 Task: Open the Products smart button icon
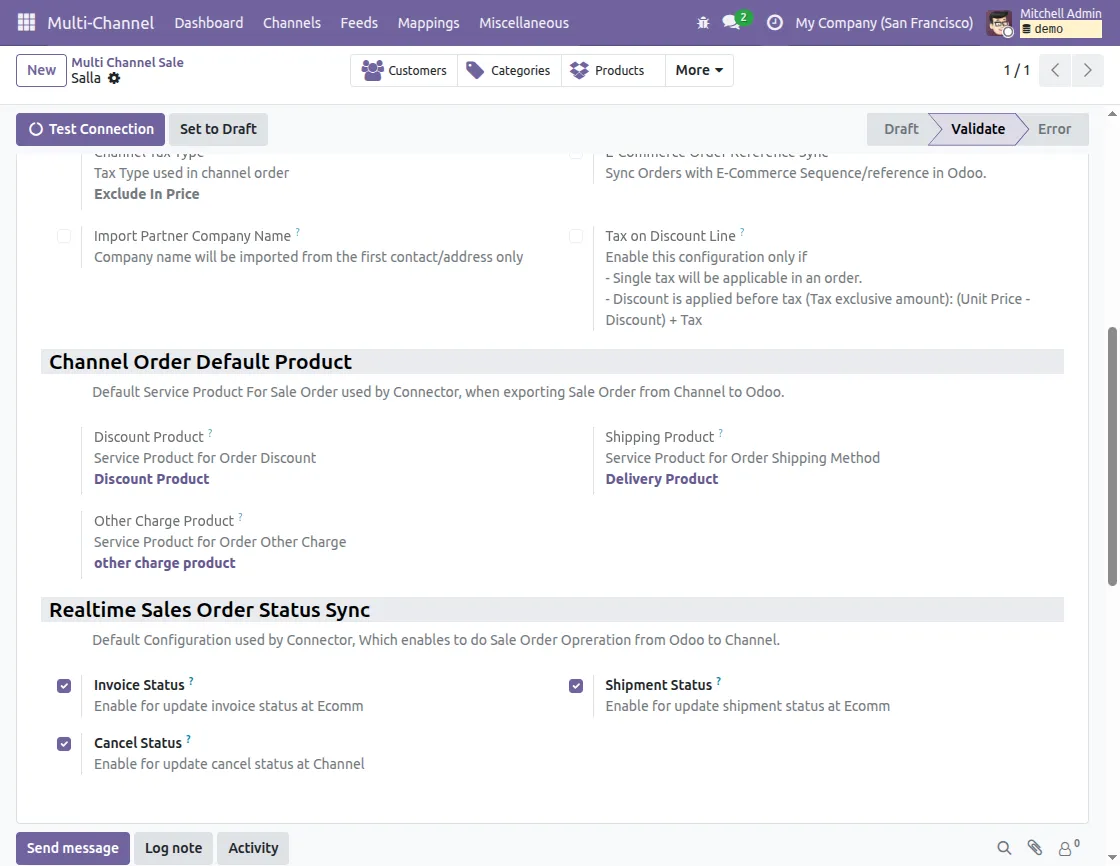(578, 70)
